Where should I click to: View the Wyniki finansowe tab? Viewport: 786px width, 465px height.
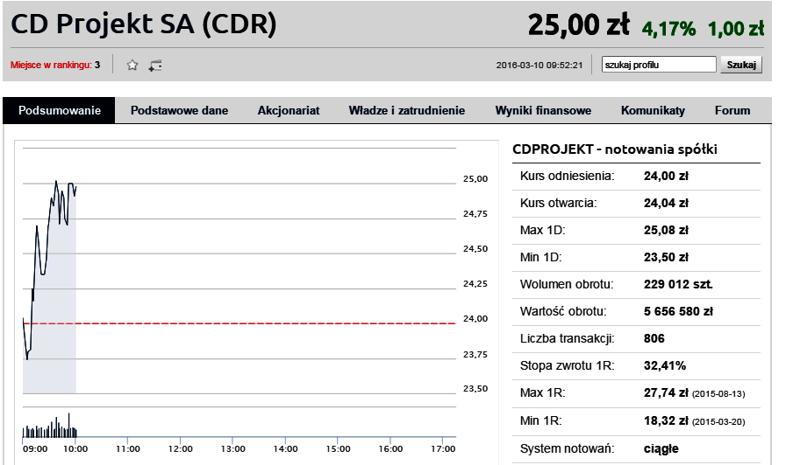[543, 110]
